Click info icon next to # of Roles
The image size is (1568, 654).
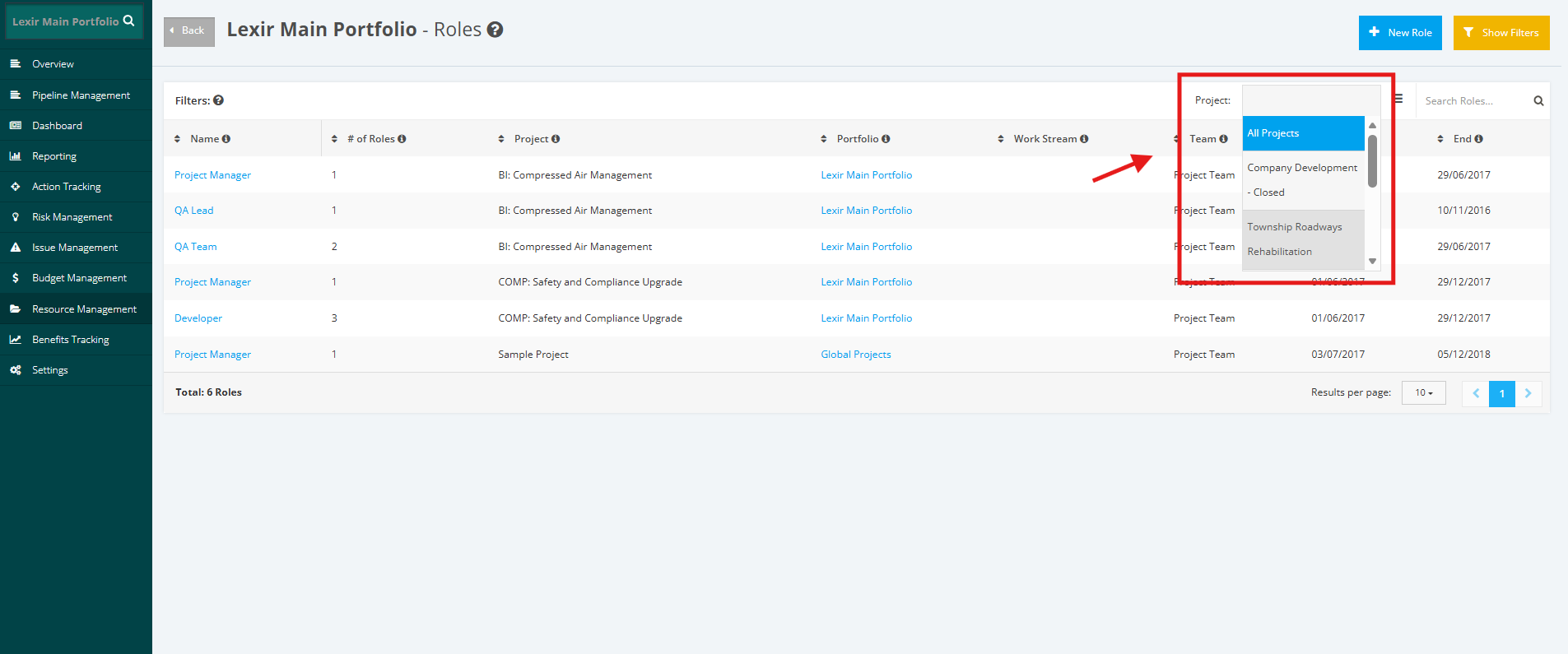click(402, 139)
